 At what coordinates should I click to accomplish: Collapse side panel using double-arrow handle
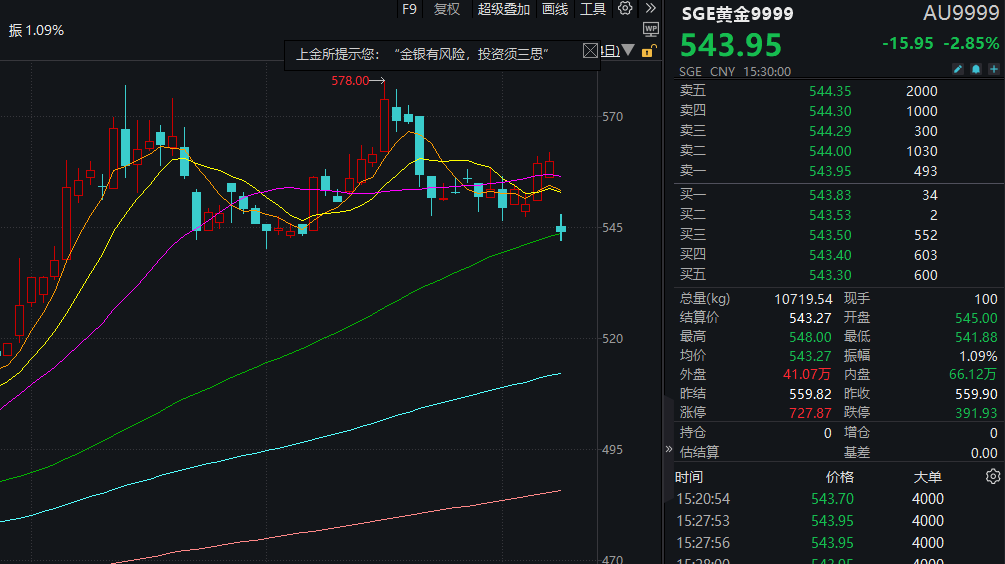669,450
